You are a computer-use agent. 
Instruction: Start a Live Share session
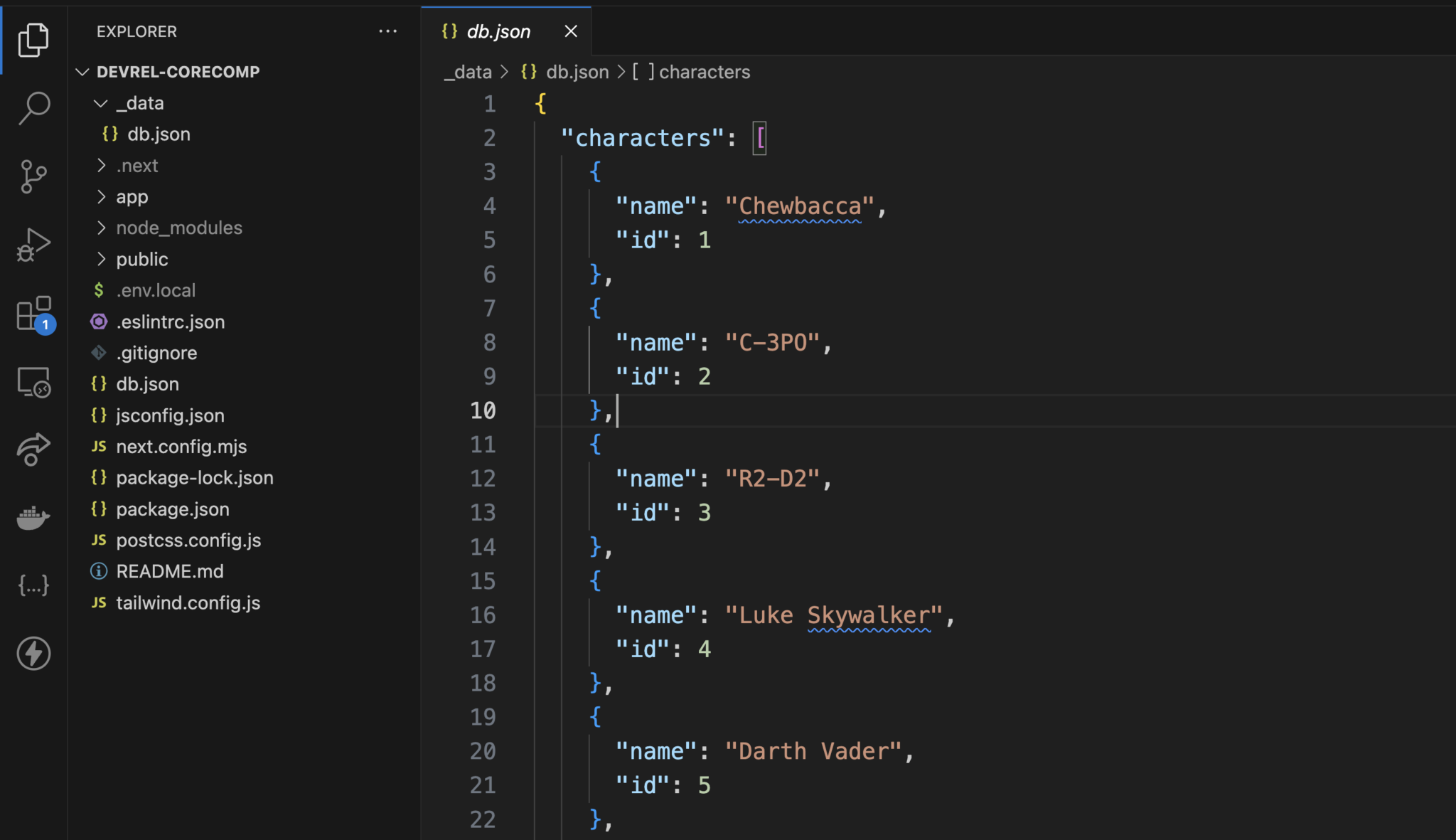click(33, 449)
